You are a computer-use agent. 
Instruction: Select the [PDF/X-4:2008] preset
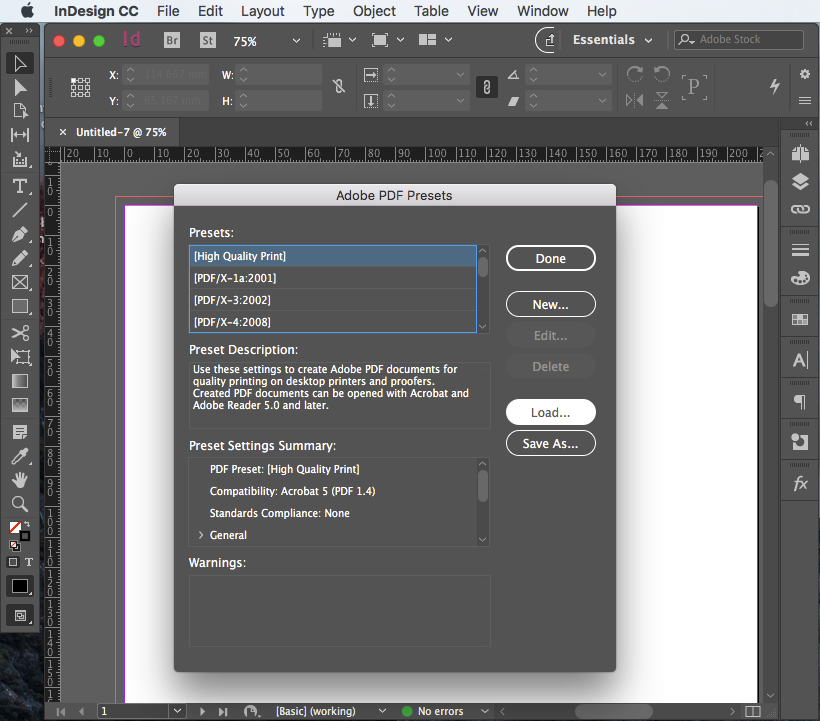(333, 322)
